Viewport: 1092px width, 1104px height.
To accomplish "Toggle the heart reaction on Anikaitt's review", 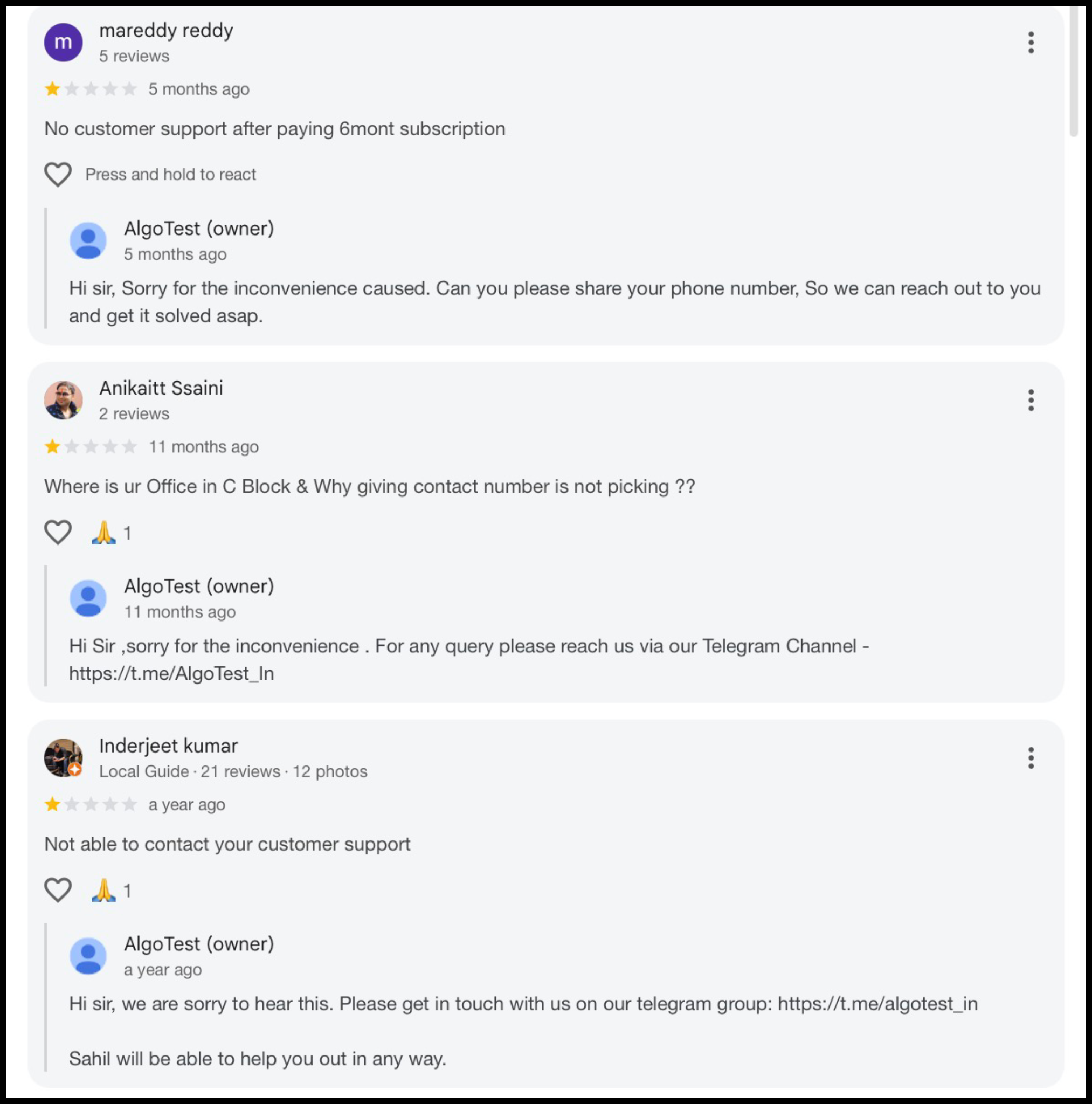I will point(57,532).
